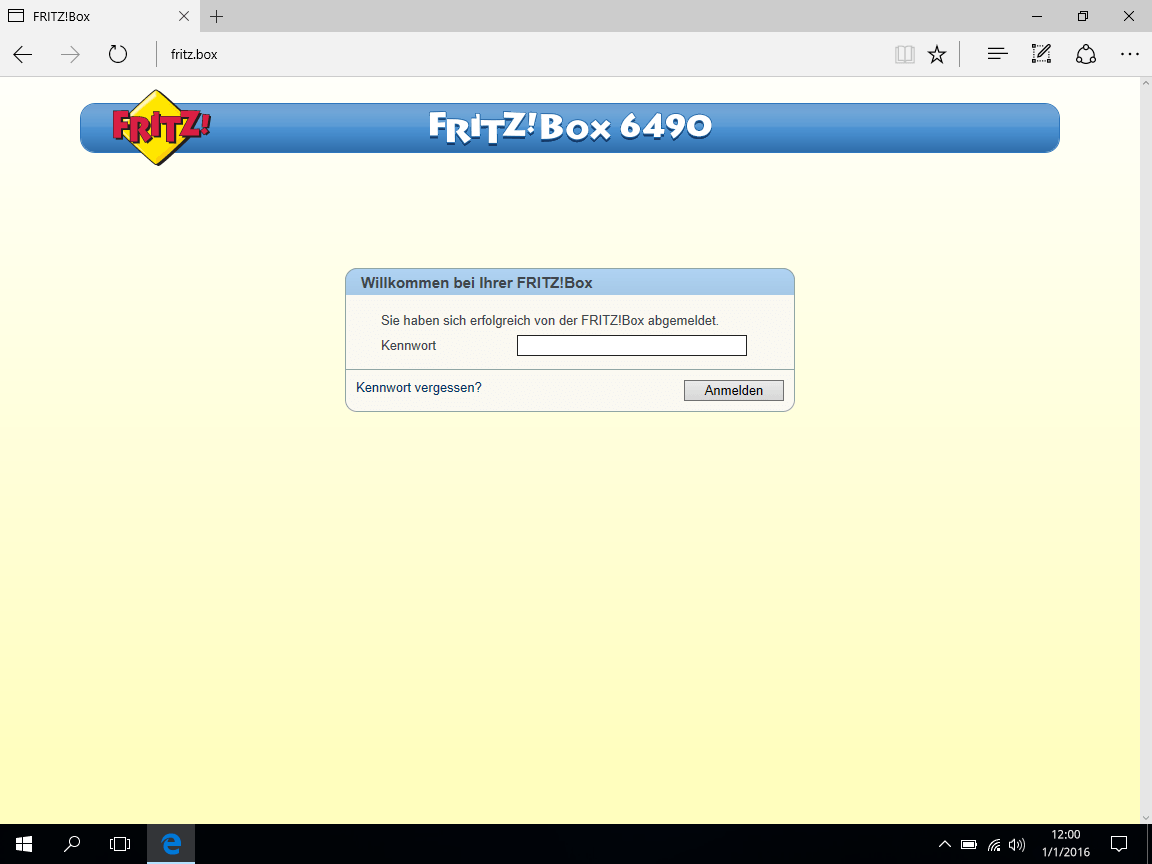Image resolution: width=1152 pixels, height=864 pixels.
Task: Open the More actions ellipsis menu
Action: [1130, 54]
